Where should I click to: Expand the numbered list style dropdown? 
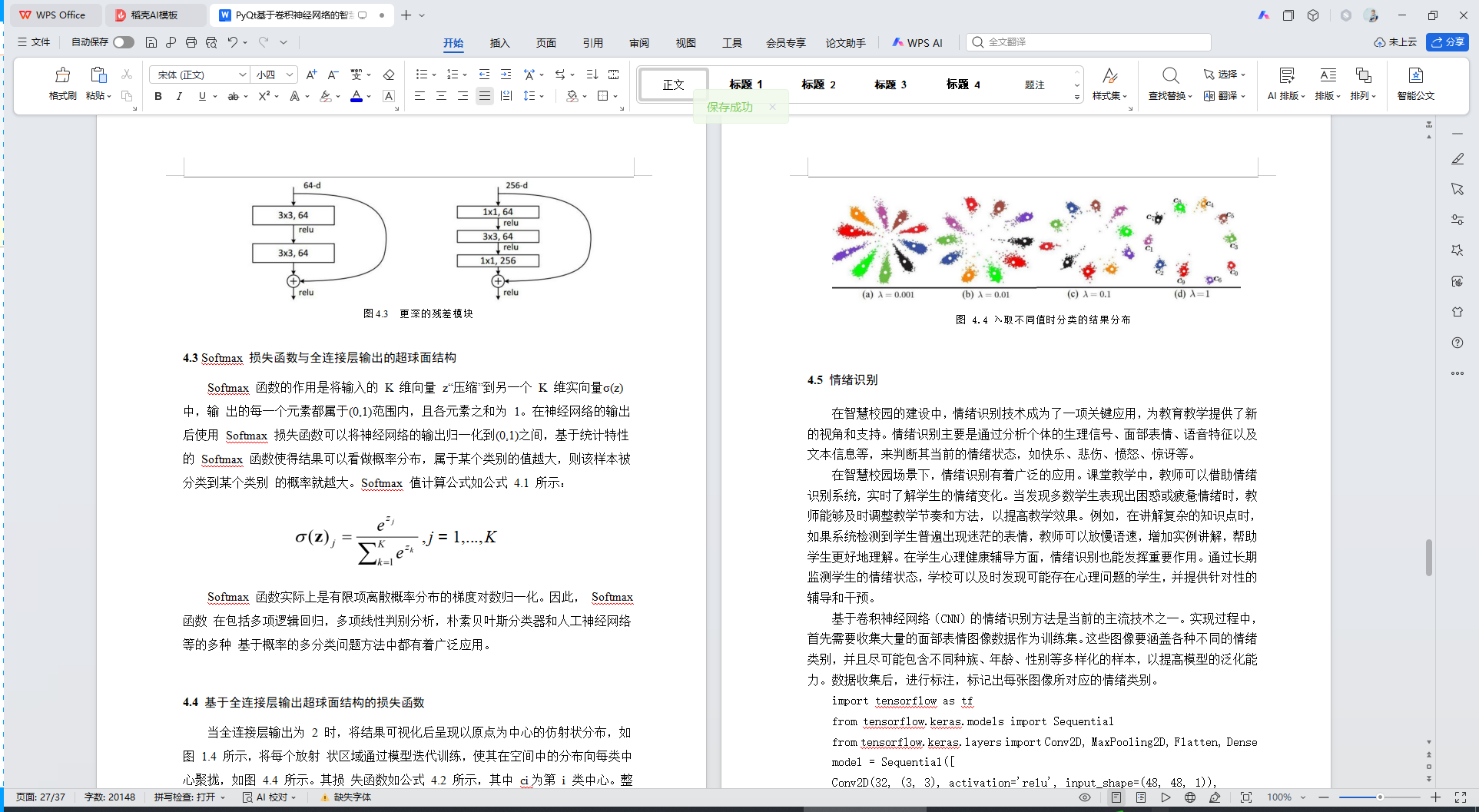tap(465, 75)
